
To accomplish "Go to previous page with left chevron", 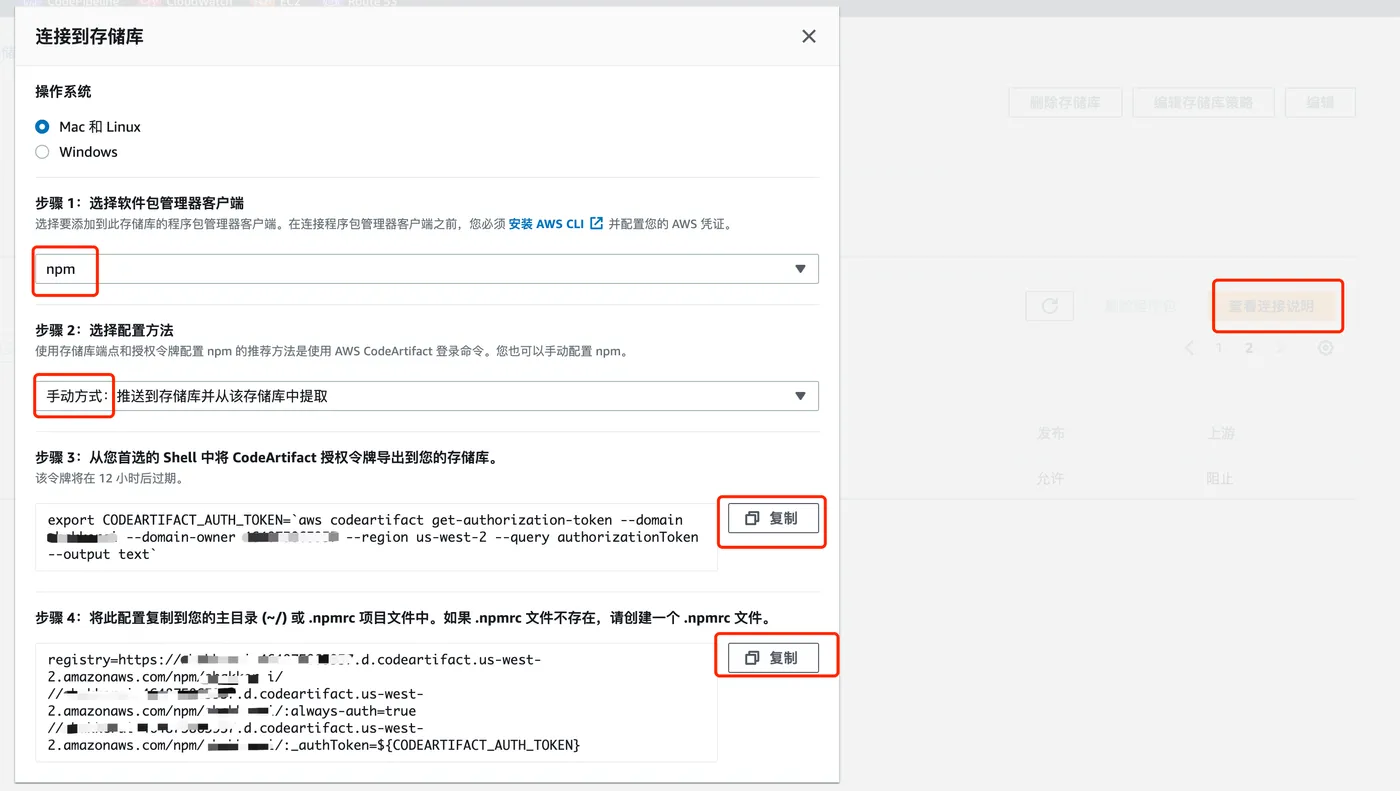I will (1189, 349).
